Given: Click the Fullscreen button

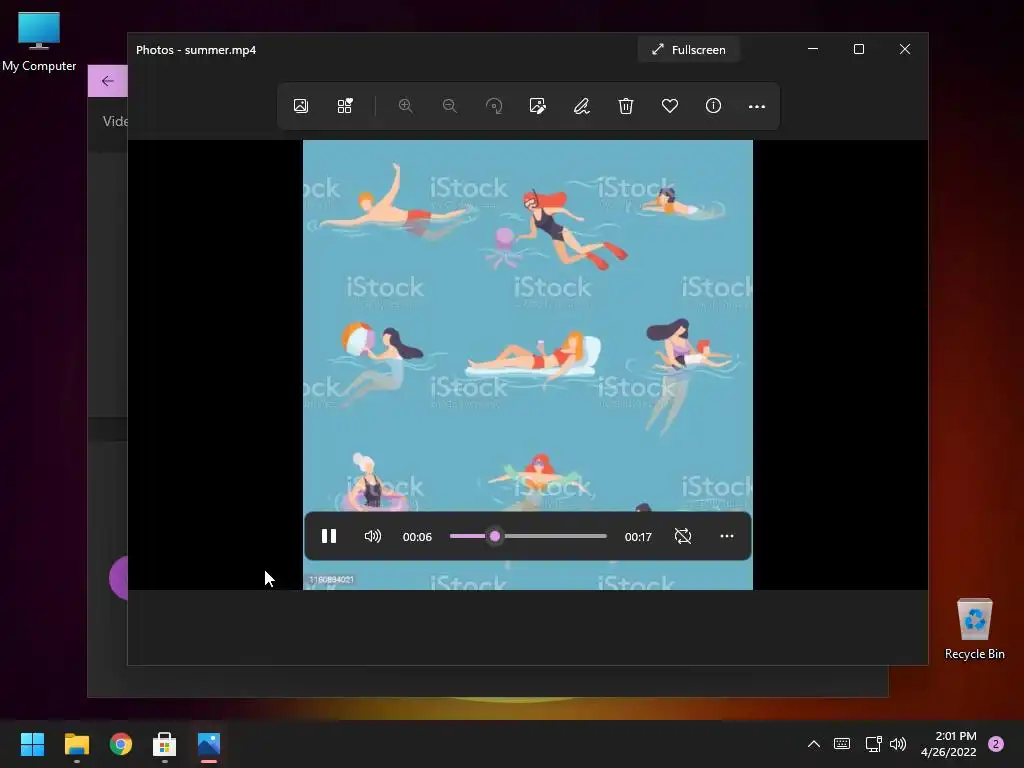Looking at the screenshot, I should pos(688,50).
